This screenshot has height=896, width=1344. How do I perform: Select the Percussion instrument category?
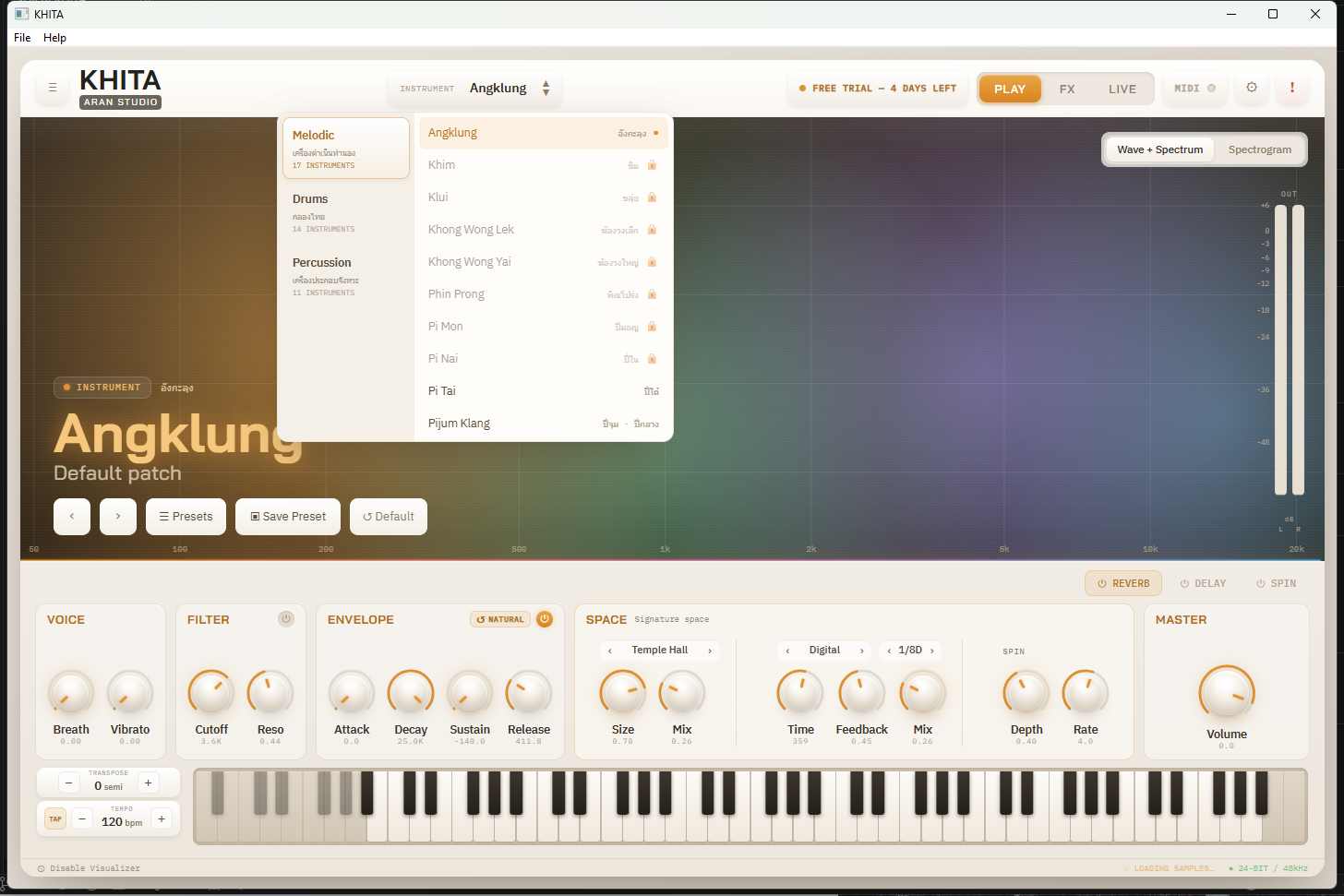pyautogui.click(x=346, y=276)
